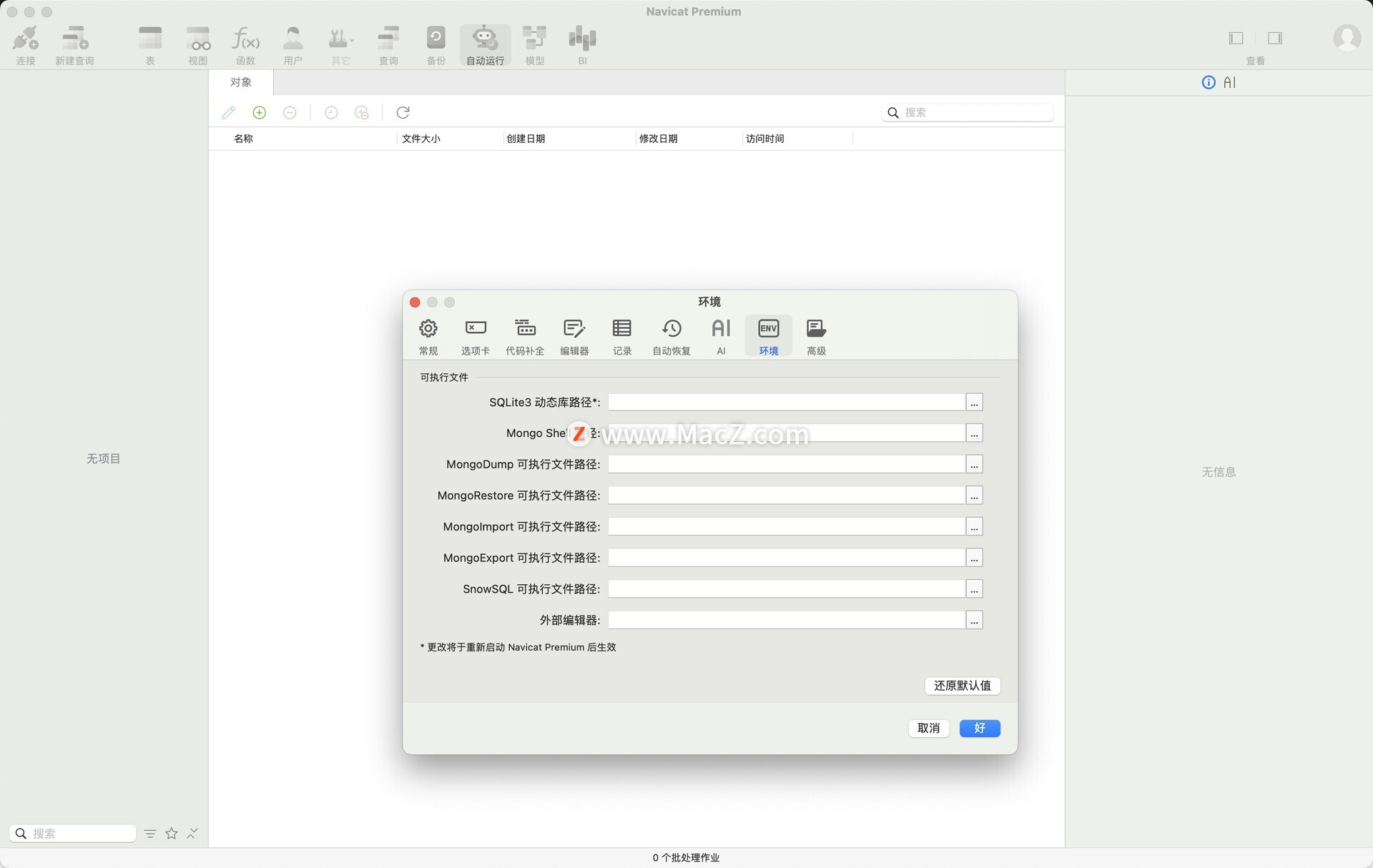The image size is (1373, 868).
Task: Open the 连接 connection tool
Action: point(26,45)
